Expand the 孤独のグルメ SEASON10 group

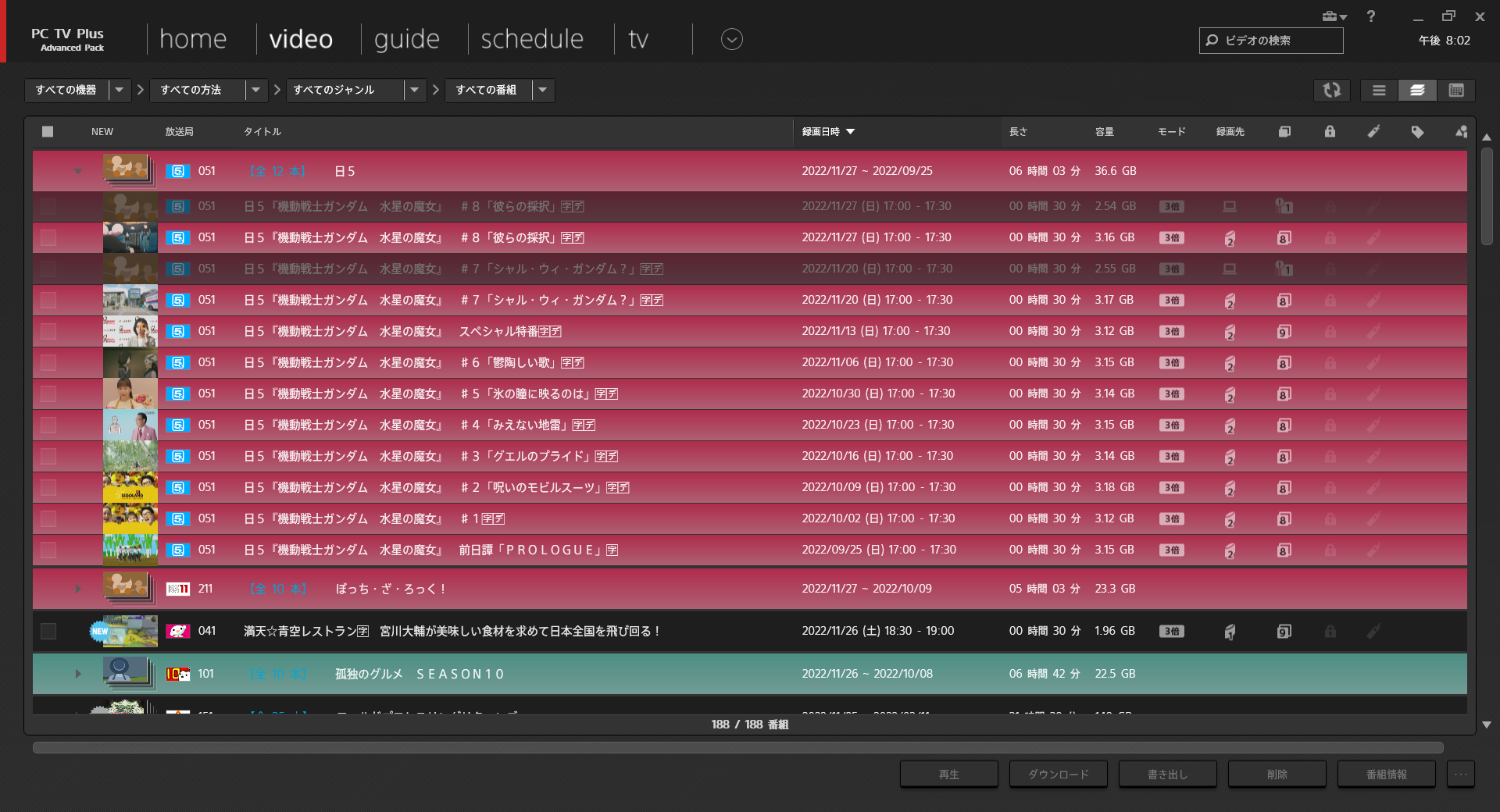point(78,674)
